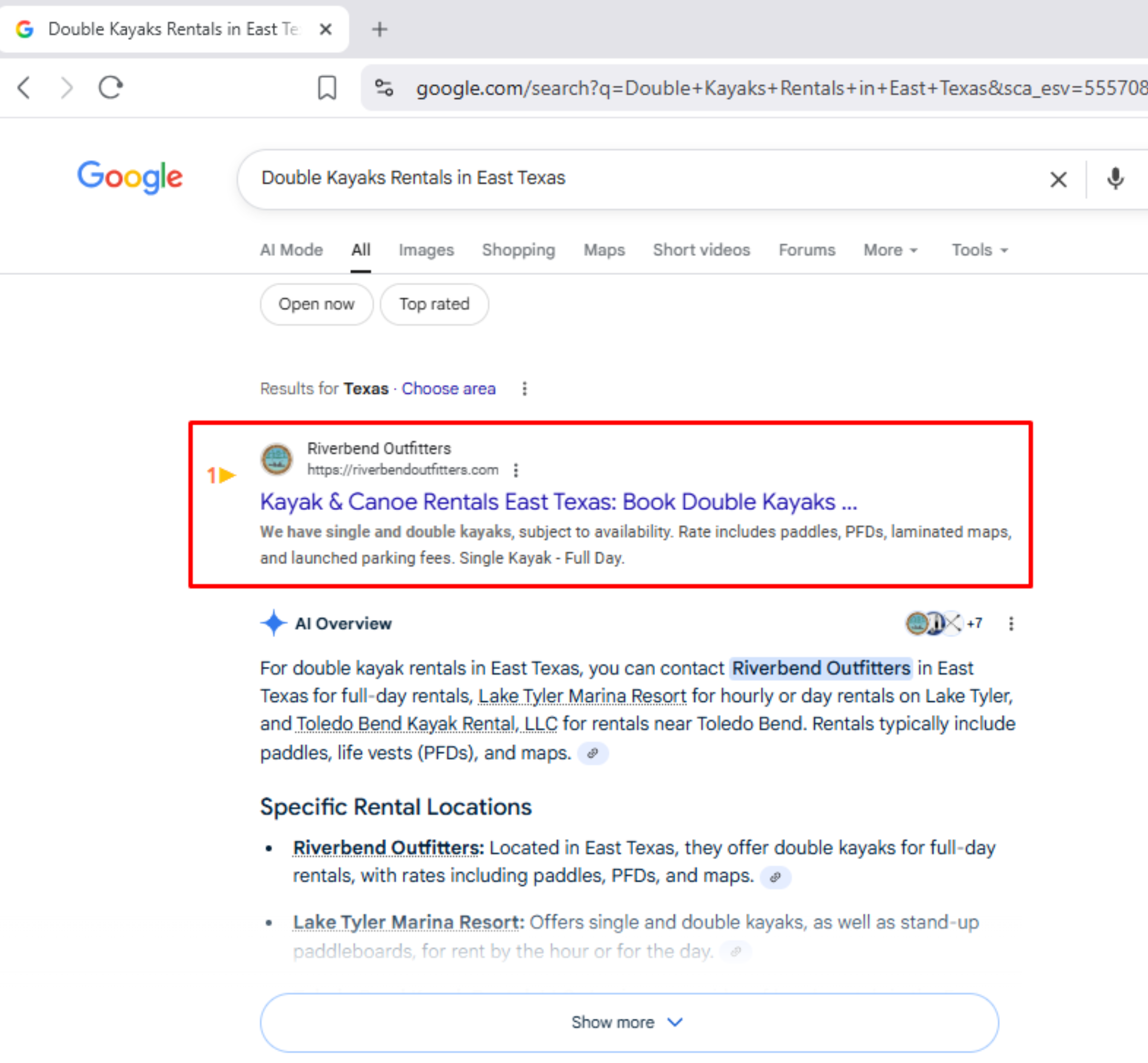The image size is (1148, 1063).
Task: Click the browser back arrow
Action: pyautogui.click(x=24, y=87)
